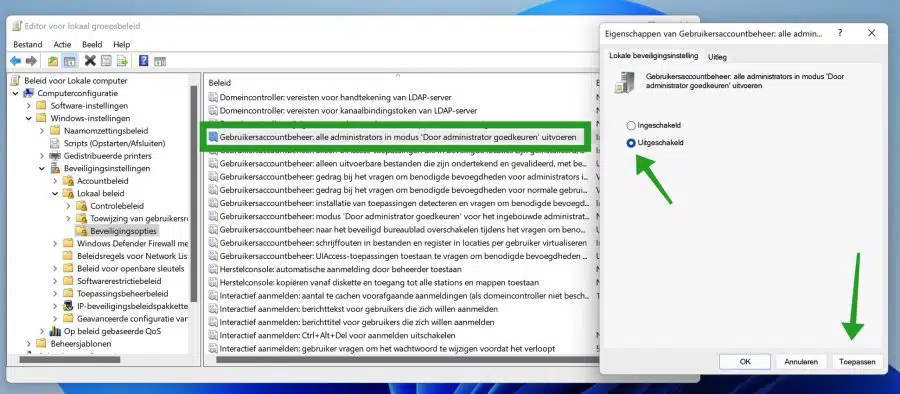The width and height of the screenshot is (900, 394).
Task: Click the Beleid voor Lokale computer scroll icon
Action: tap(15, 80)
